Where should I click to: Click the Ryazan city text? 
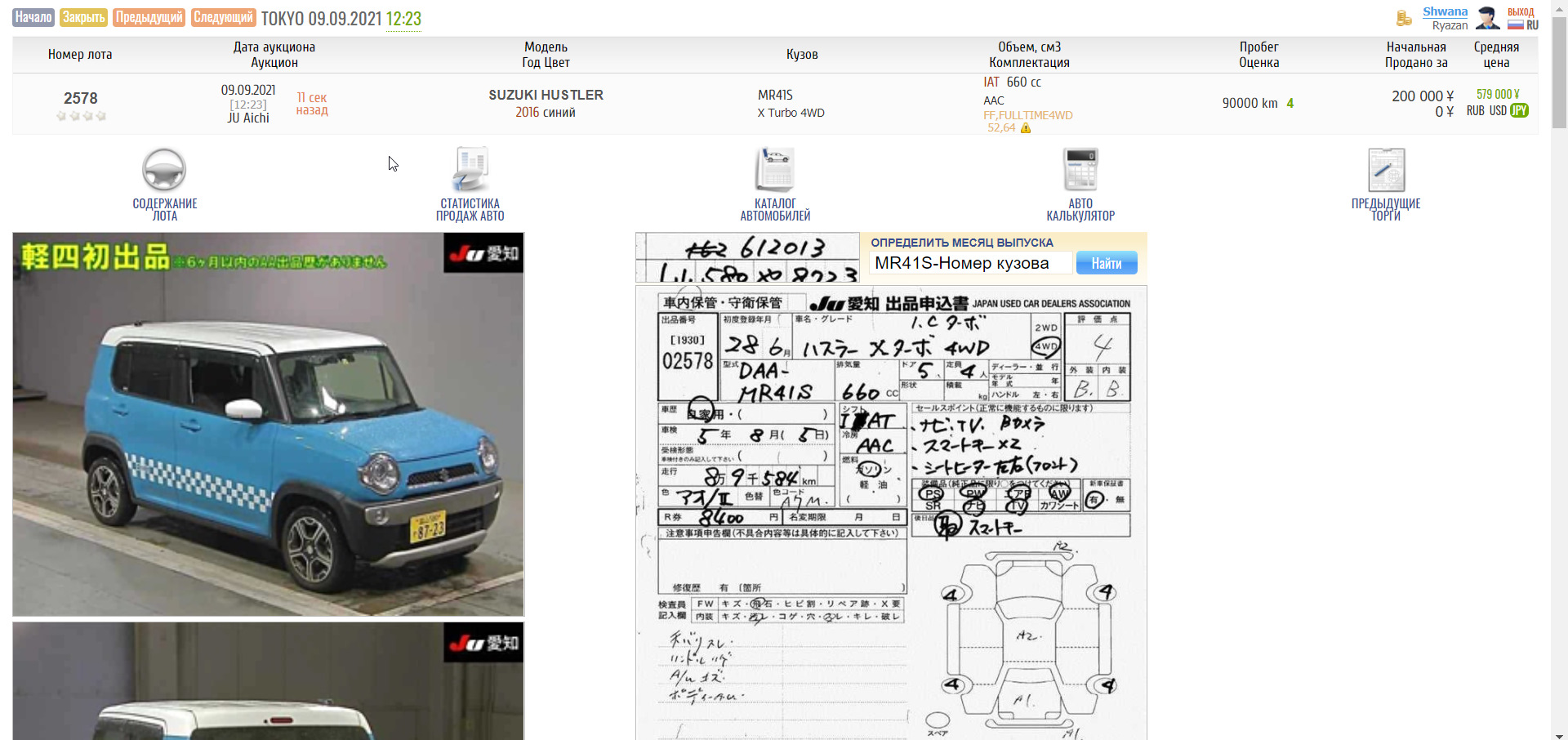1450,25
